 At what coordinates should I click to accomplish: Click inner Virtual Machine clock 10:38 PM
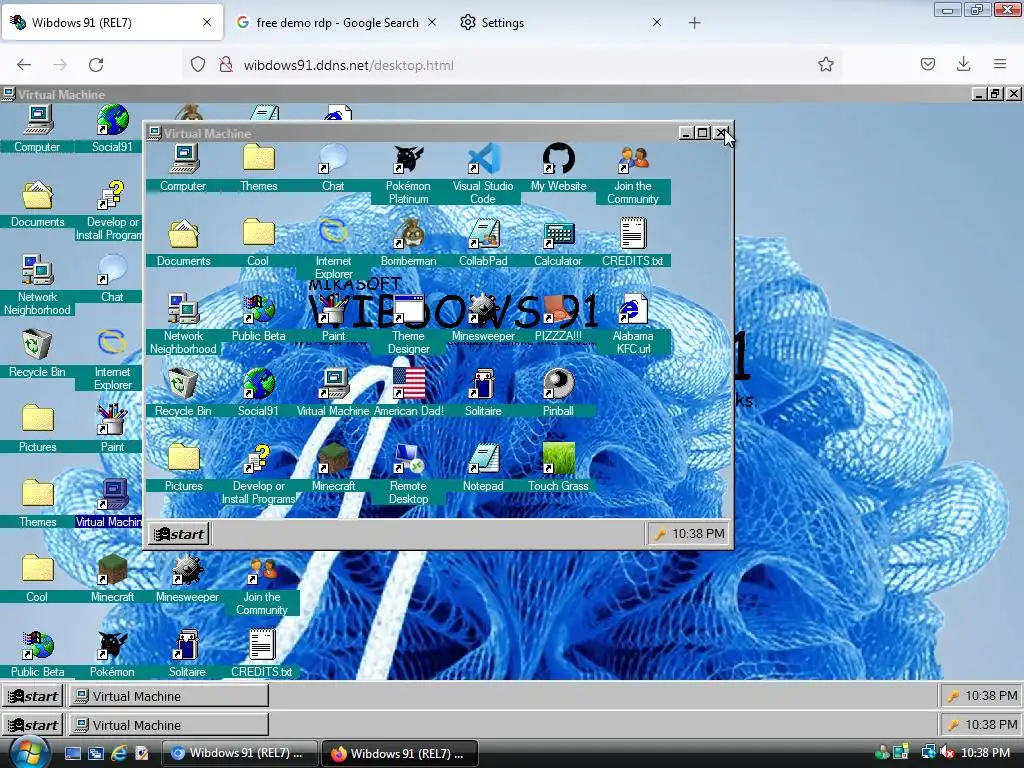point(698,534)
